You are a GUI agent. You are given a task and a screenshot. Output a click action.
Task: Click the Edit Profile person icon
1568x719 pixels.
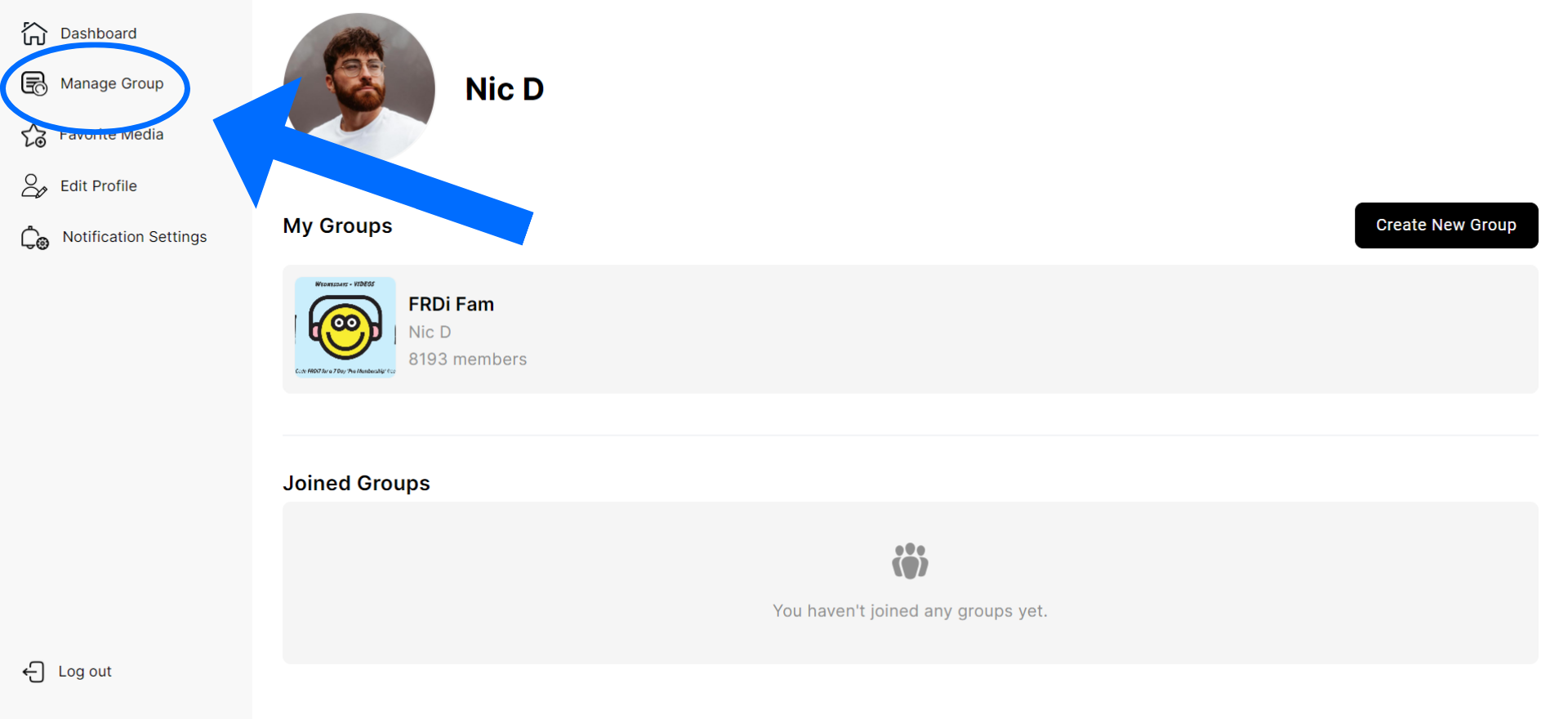pos(34,186)
